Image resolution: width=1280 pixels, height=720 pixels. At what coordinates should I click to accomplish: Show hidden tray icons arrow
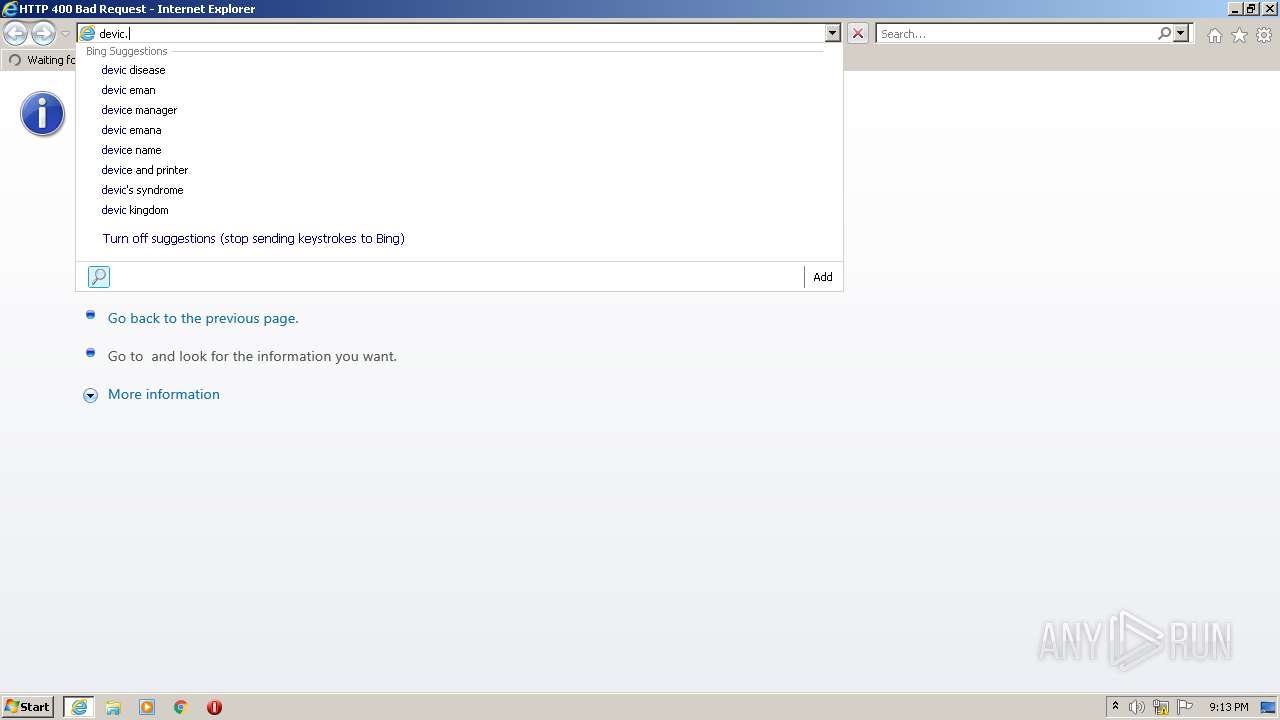click(1115, 707)
